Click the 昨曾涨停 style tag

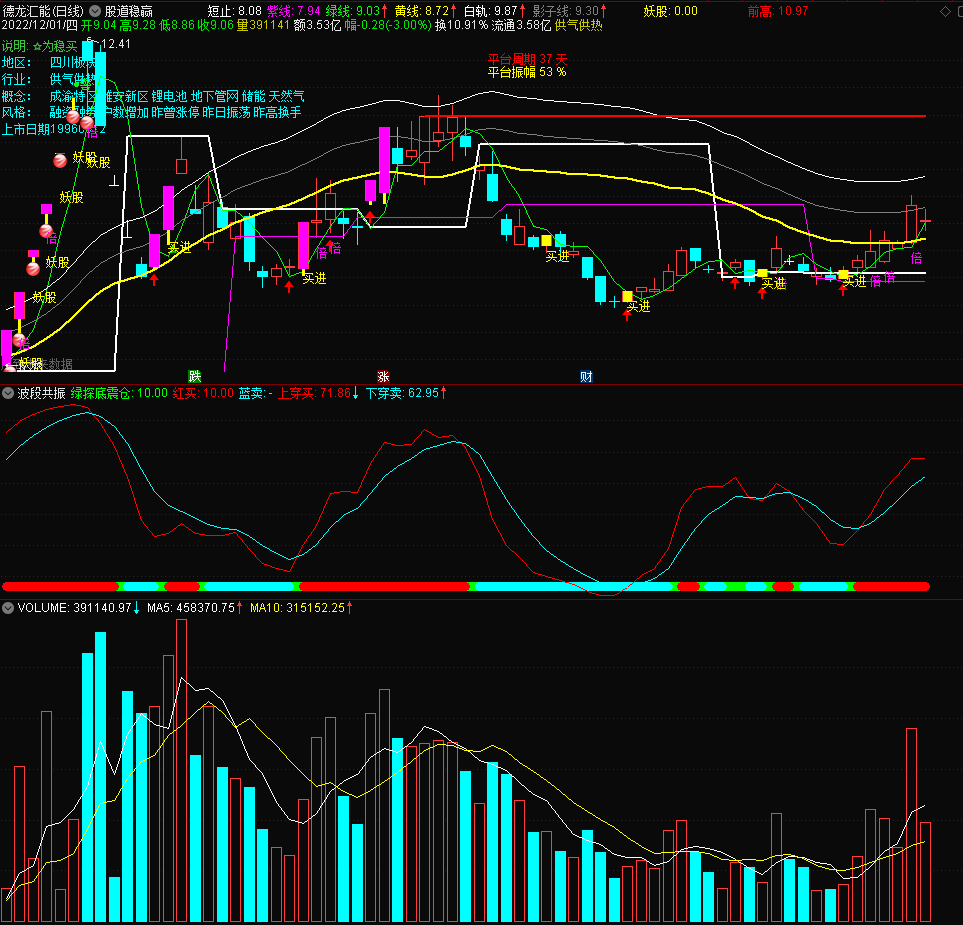(175, 112)
